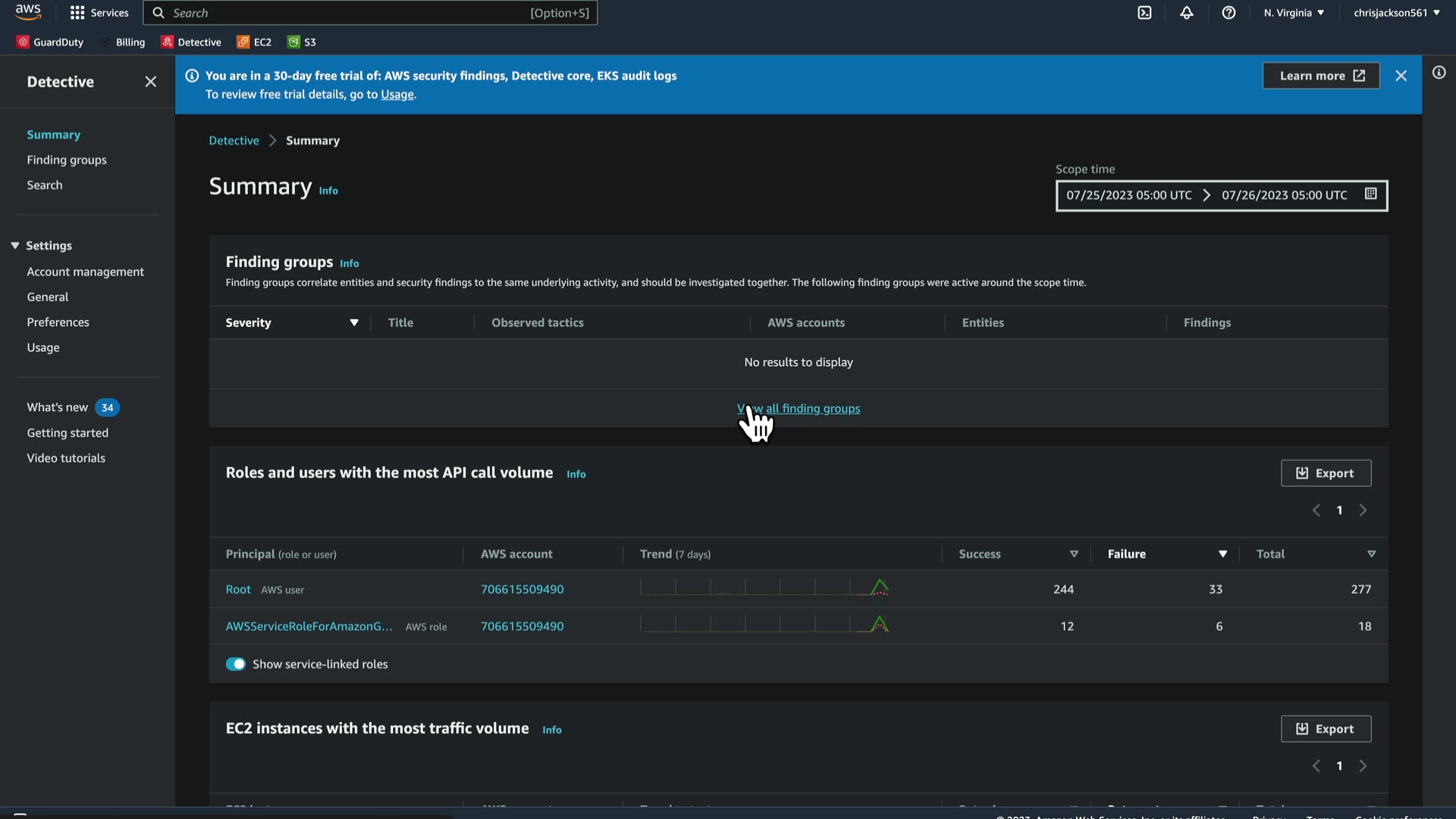Toggle Show service-linked roles switch
Screen dimensions: 1456x819
[236, 664]
